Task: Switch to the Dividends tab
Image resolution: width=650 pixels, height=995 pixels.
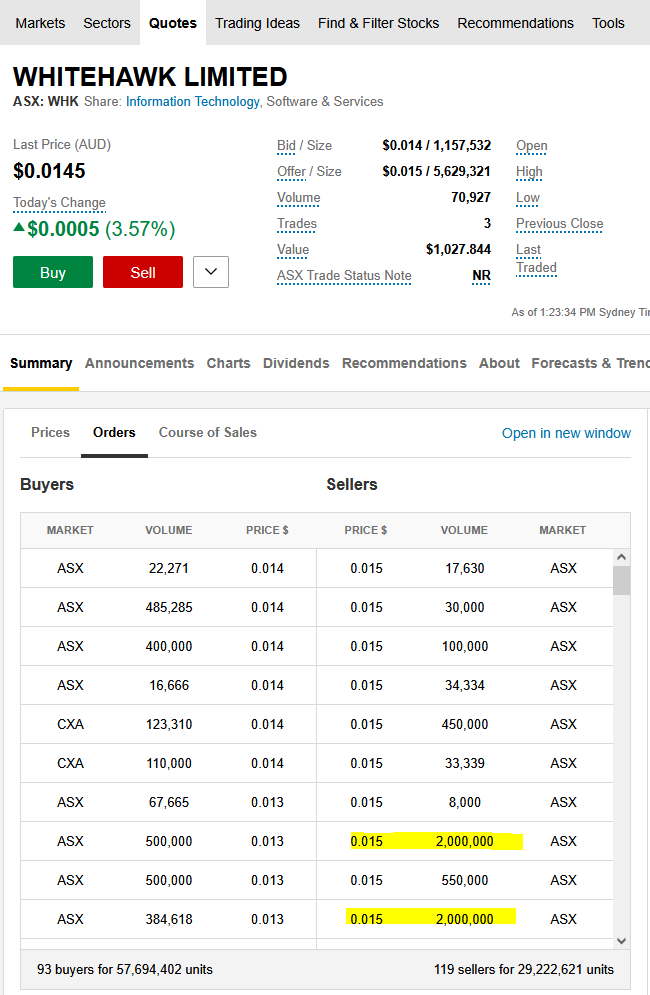Action: click(296, 364)
